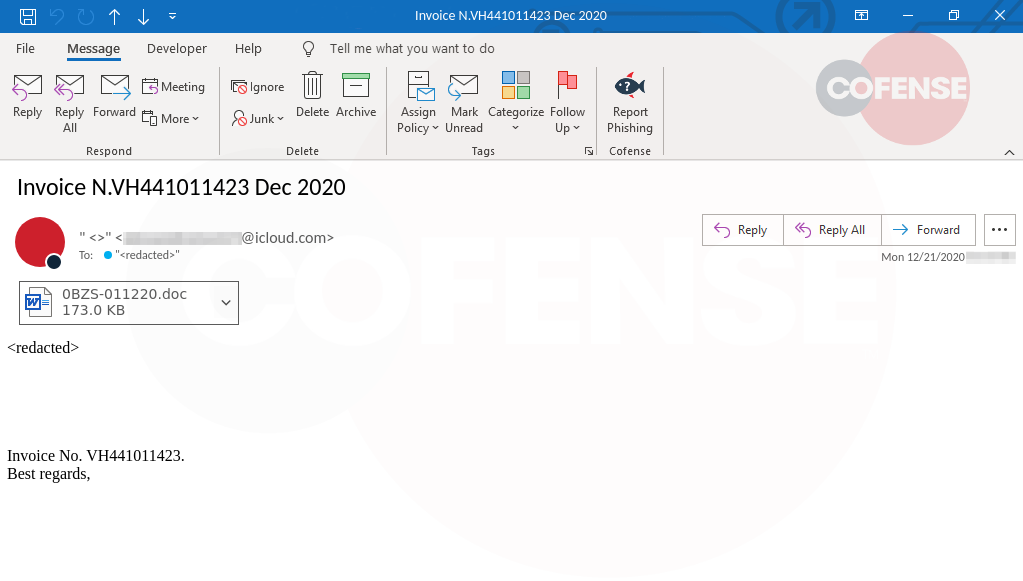Click Reply All icon in Respond group

pyautogui.click(x=69, y=87)
